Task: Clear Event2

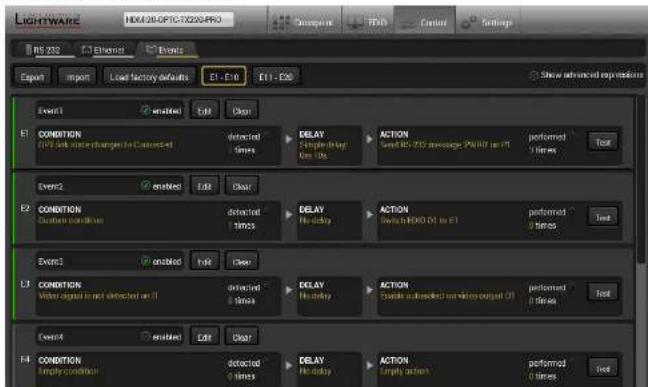Action: point(241,186)
